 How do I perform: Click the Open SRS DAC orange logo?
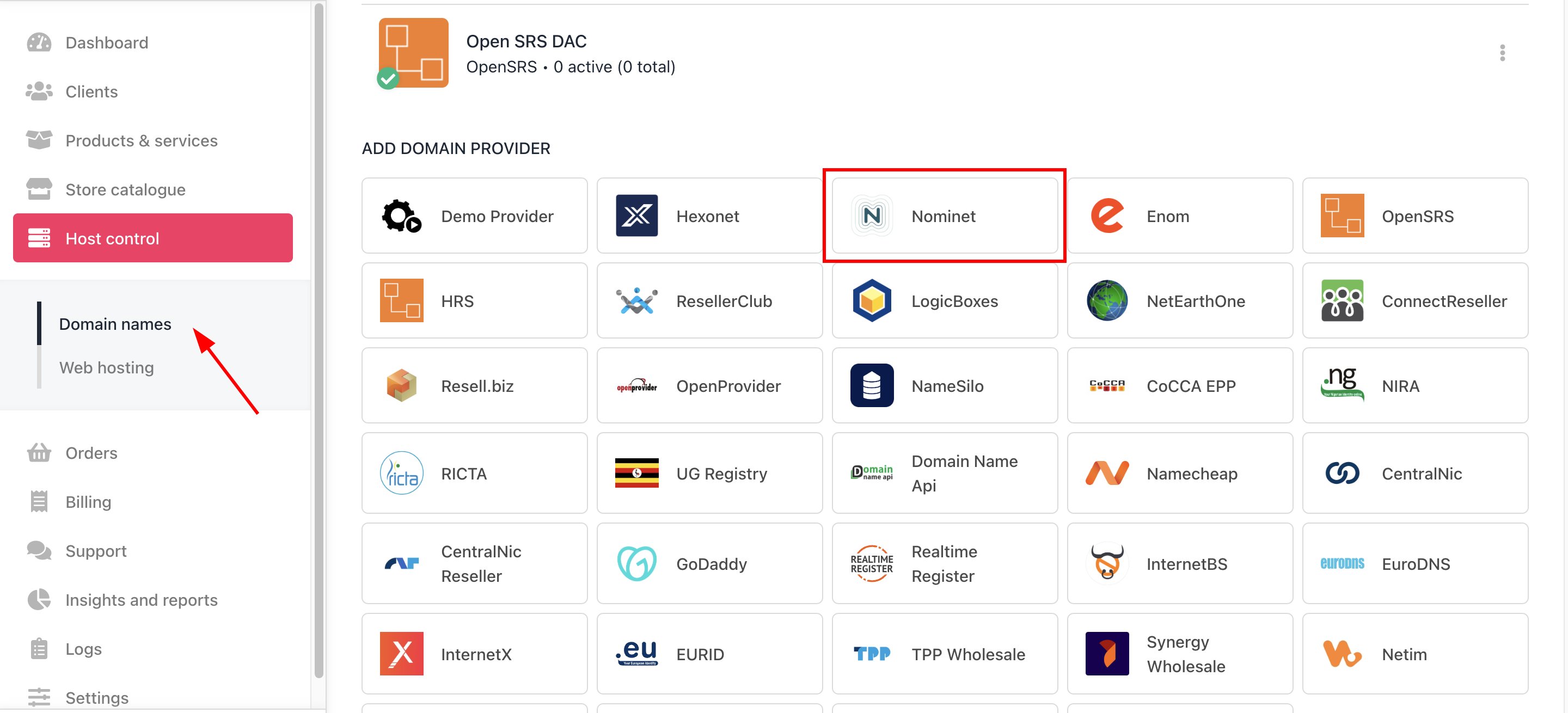(x=413, y=53)
